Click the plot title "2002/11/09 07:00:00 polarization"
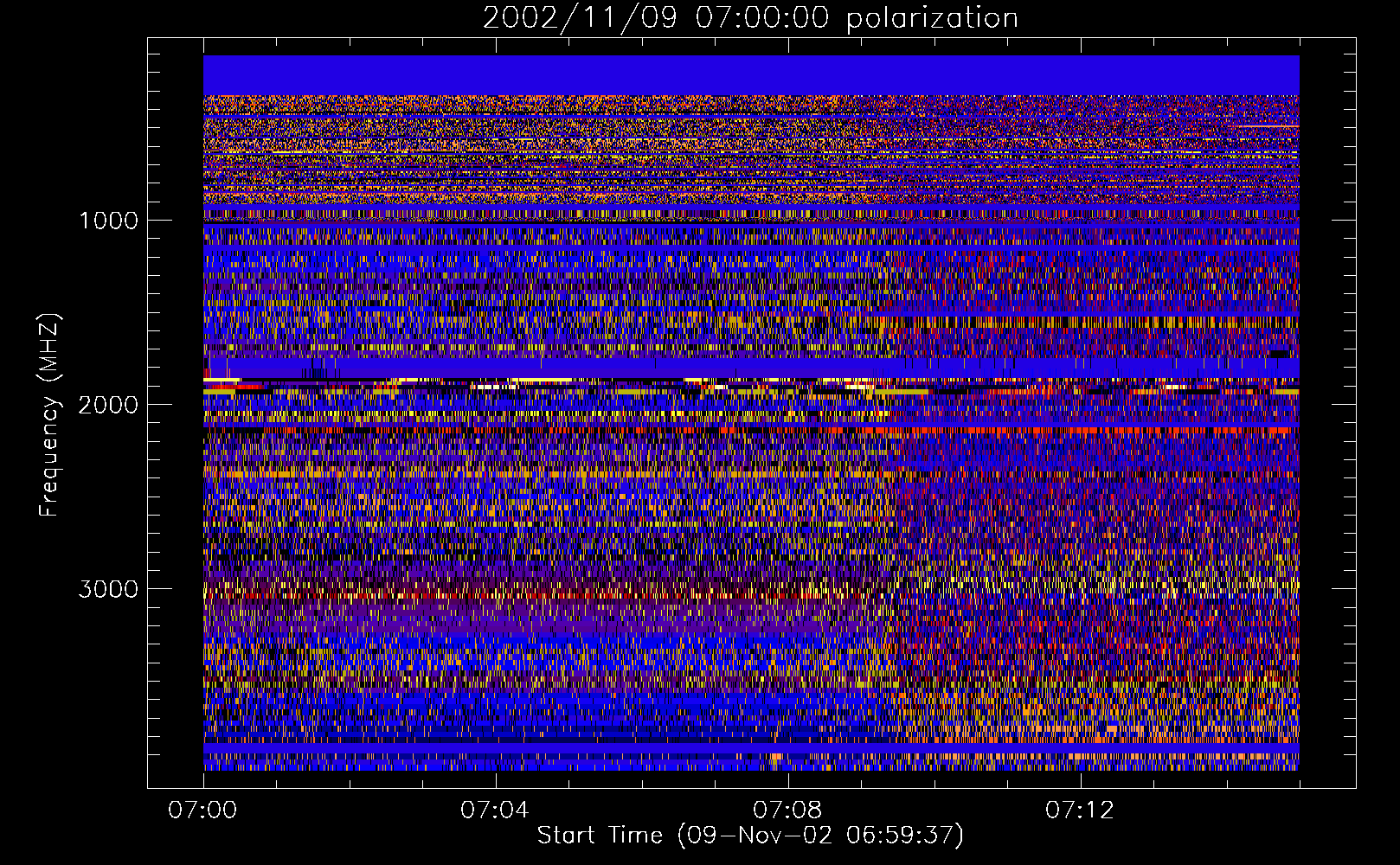Image resolution: width=1400 pixels, height=865 pixels. (750, 18)
